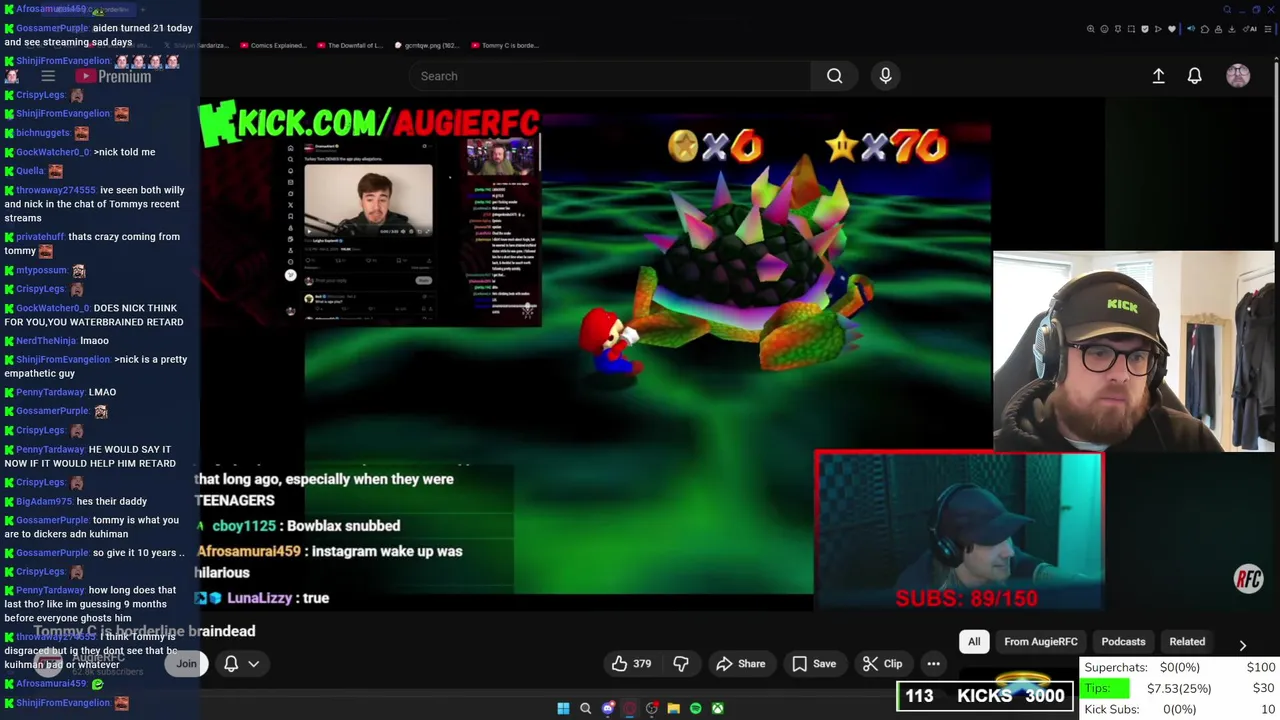Click browser ad-block shield icon
1280x720 pixels.
(x=1145, y=29)
